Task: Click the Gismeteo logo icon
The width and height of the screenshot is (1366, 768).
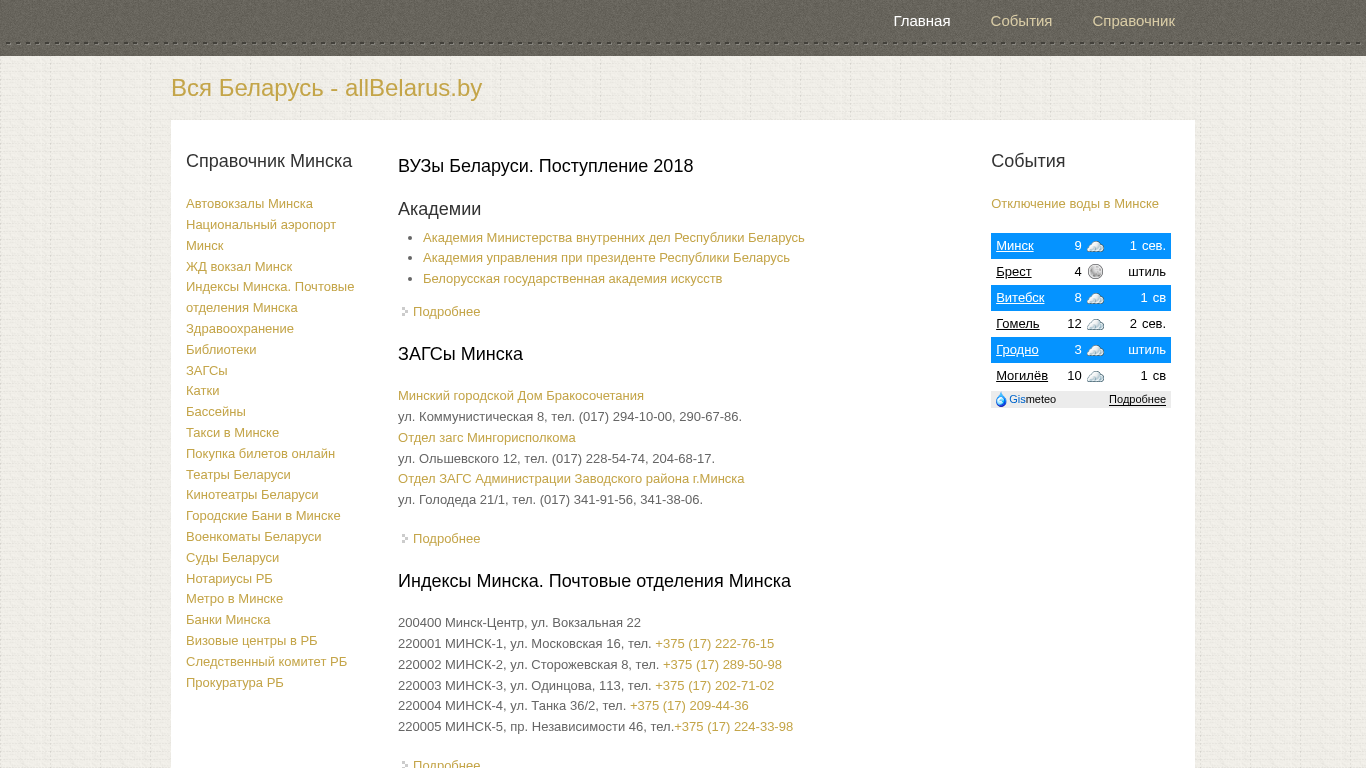Action: click(x=1001, y=400)
